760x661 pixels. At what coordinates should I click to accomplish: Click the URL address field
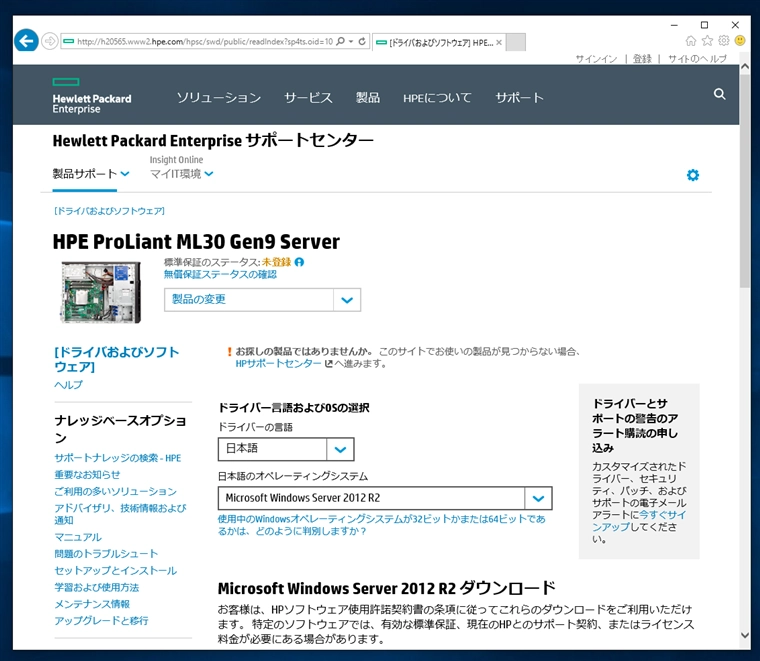pyautogui.click(x=205, y=42)
